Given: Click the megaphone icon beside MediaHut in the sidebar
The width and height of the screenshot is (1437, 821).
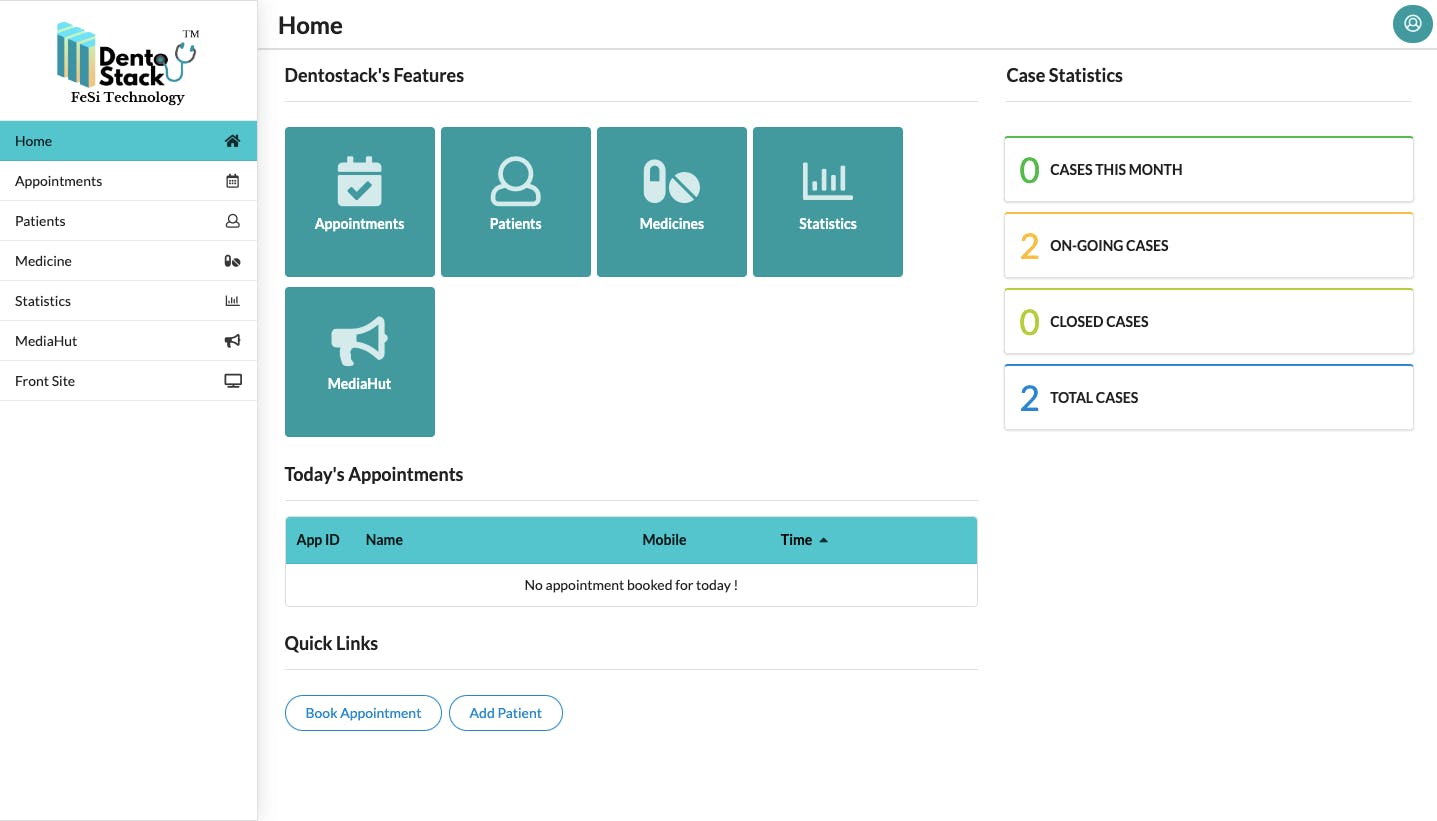Looking at the screenshot, I should coord(232,341).
